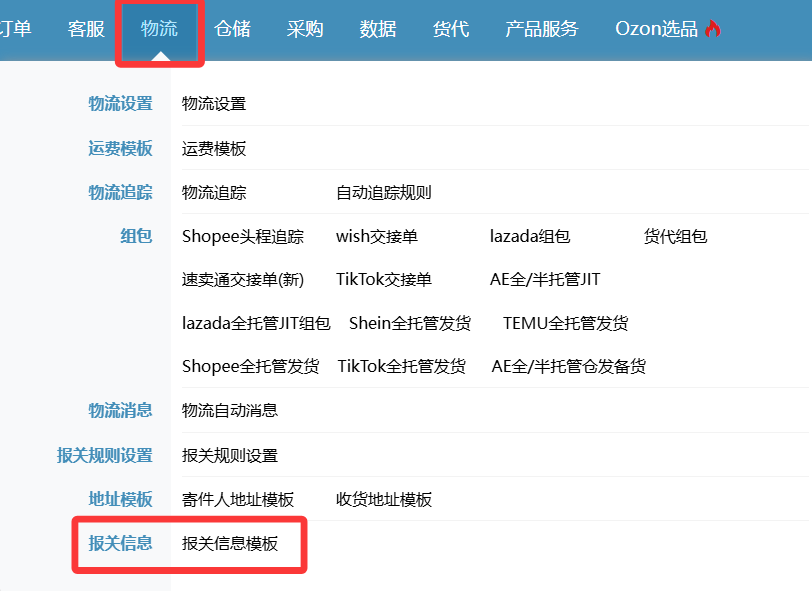Open the 货代 navigation tab

451,29
